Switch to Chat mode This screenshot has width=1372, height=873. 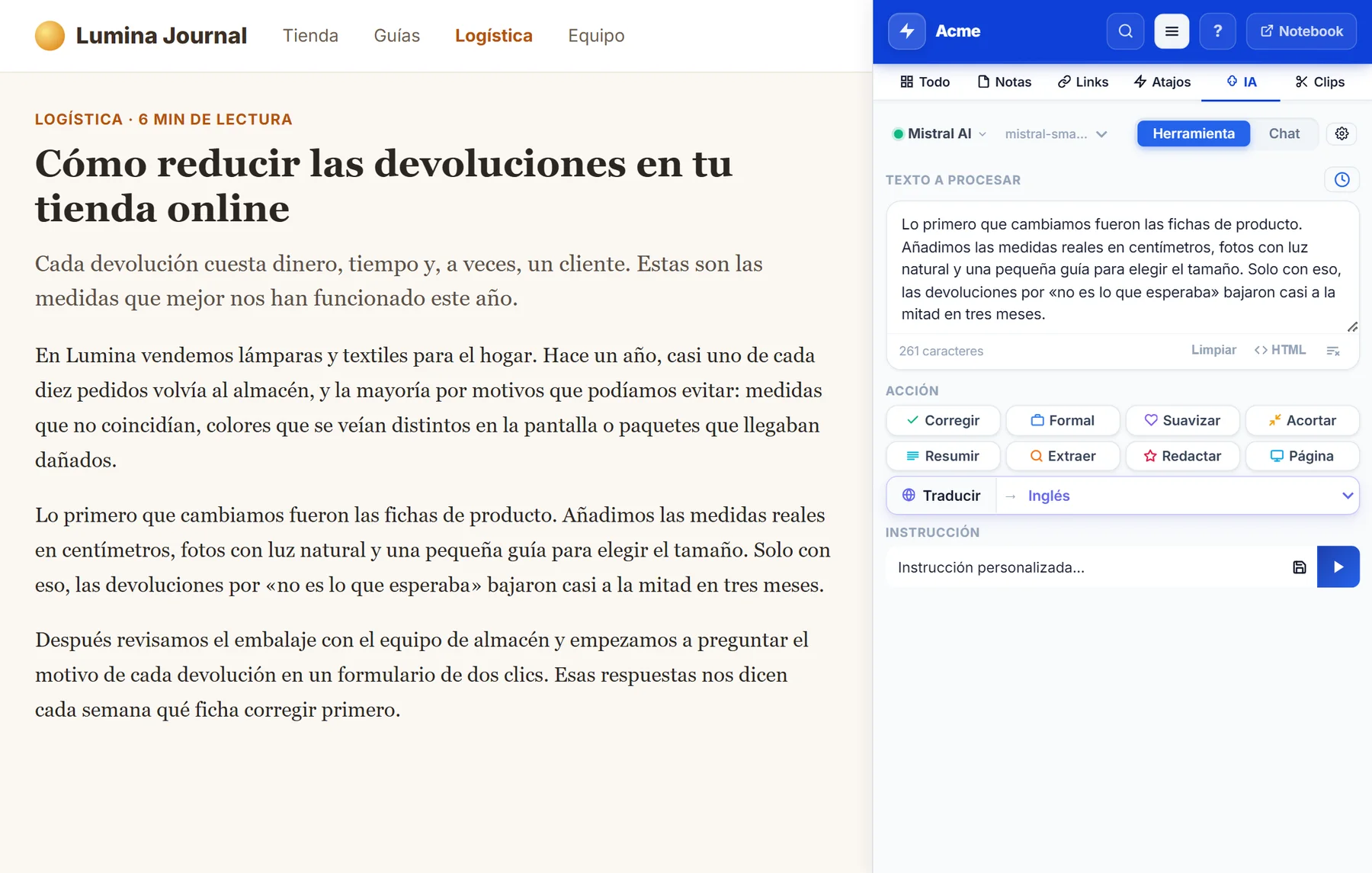pos(1284,133)
